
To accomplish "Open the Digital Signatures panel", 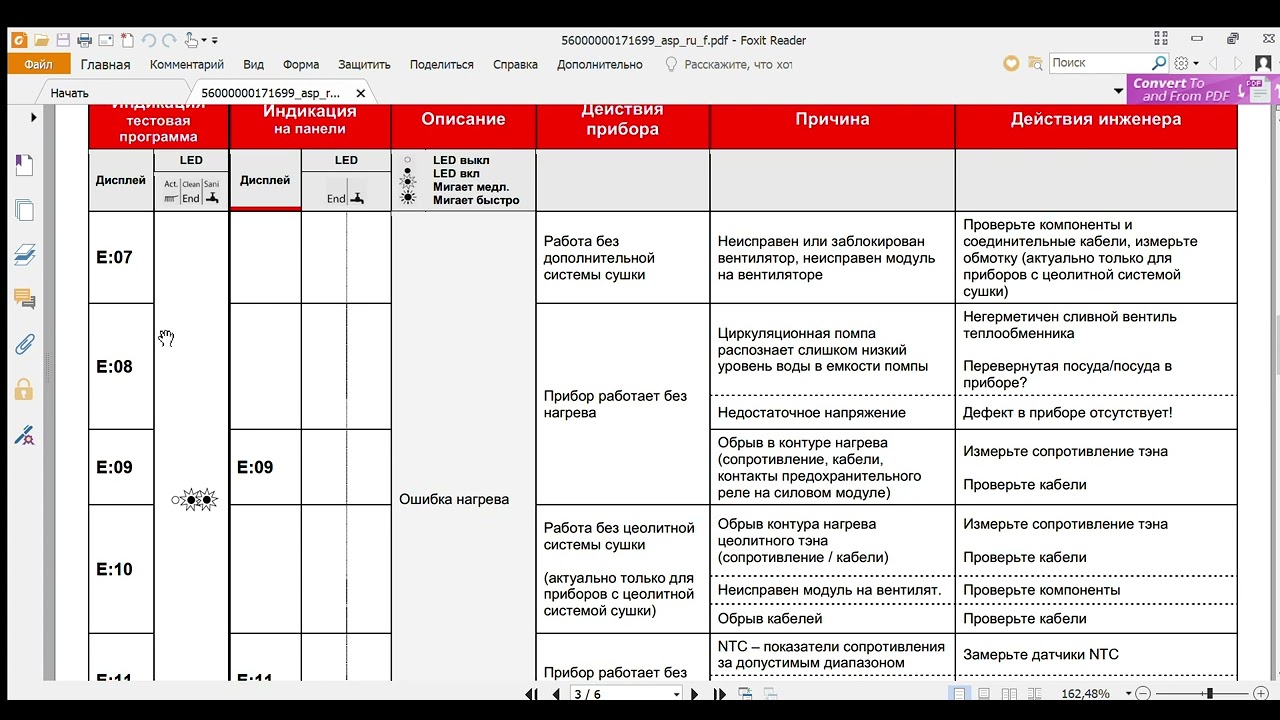I will click(24, 435).
